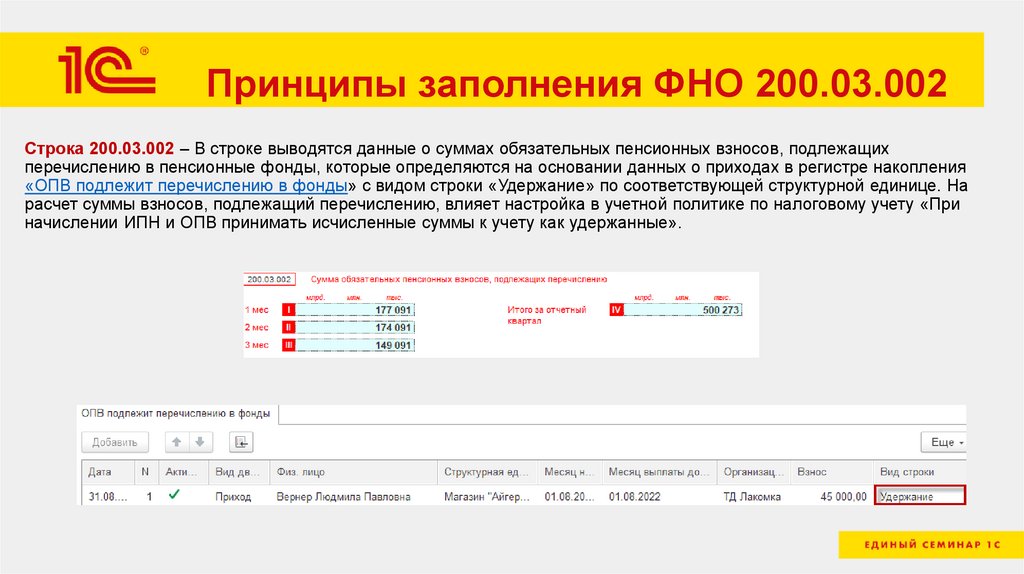Select the 45 000,00 contribution cell

tap(831, 496)
